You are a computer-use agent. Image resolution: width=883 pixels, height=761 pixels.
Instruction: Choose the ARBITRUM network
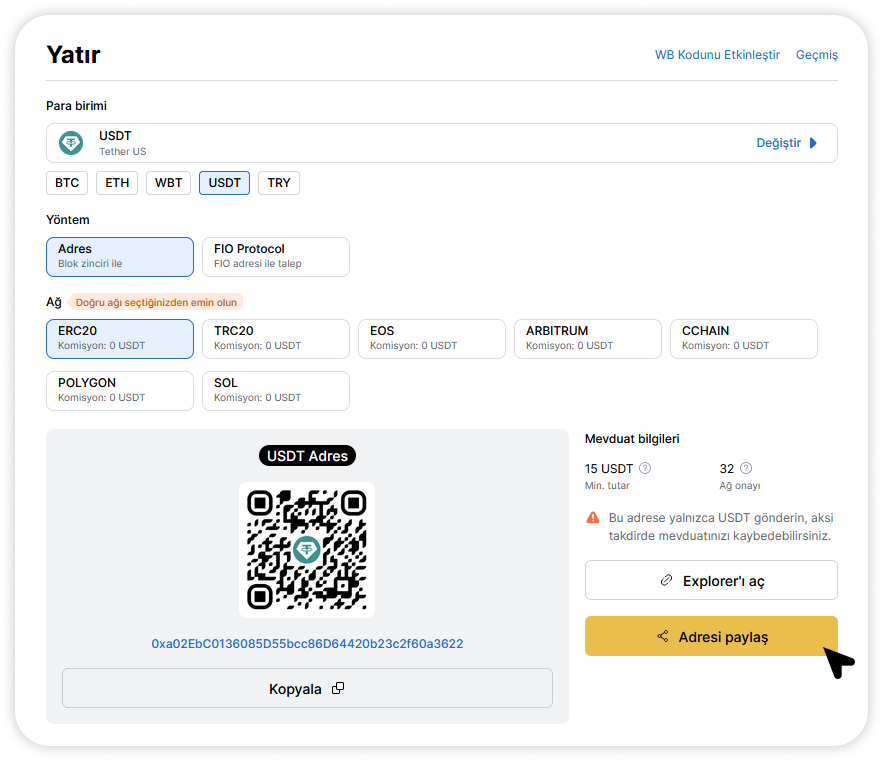(x=587, y=338)
